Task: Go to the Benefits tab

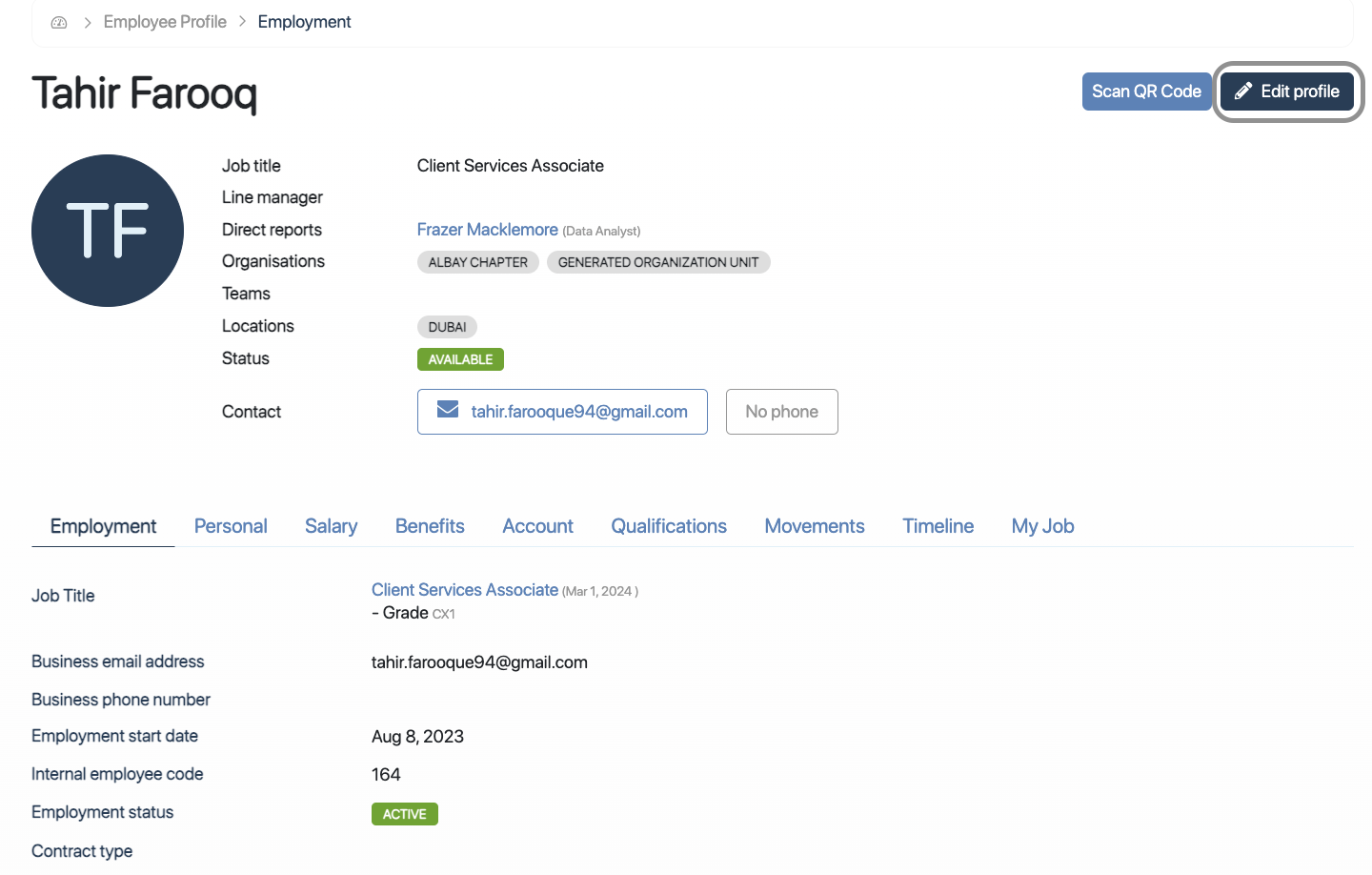Action: point(430,526)
